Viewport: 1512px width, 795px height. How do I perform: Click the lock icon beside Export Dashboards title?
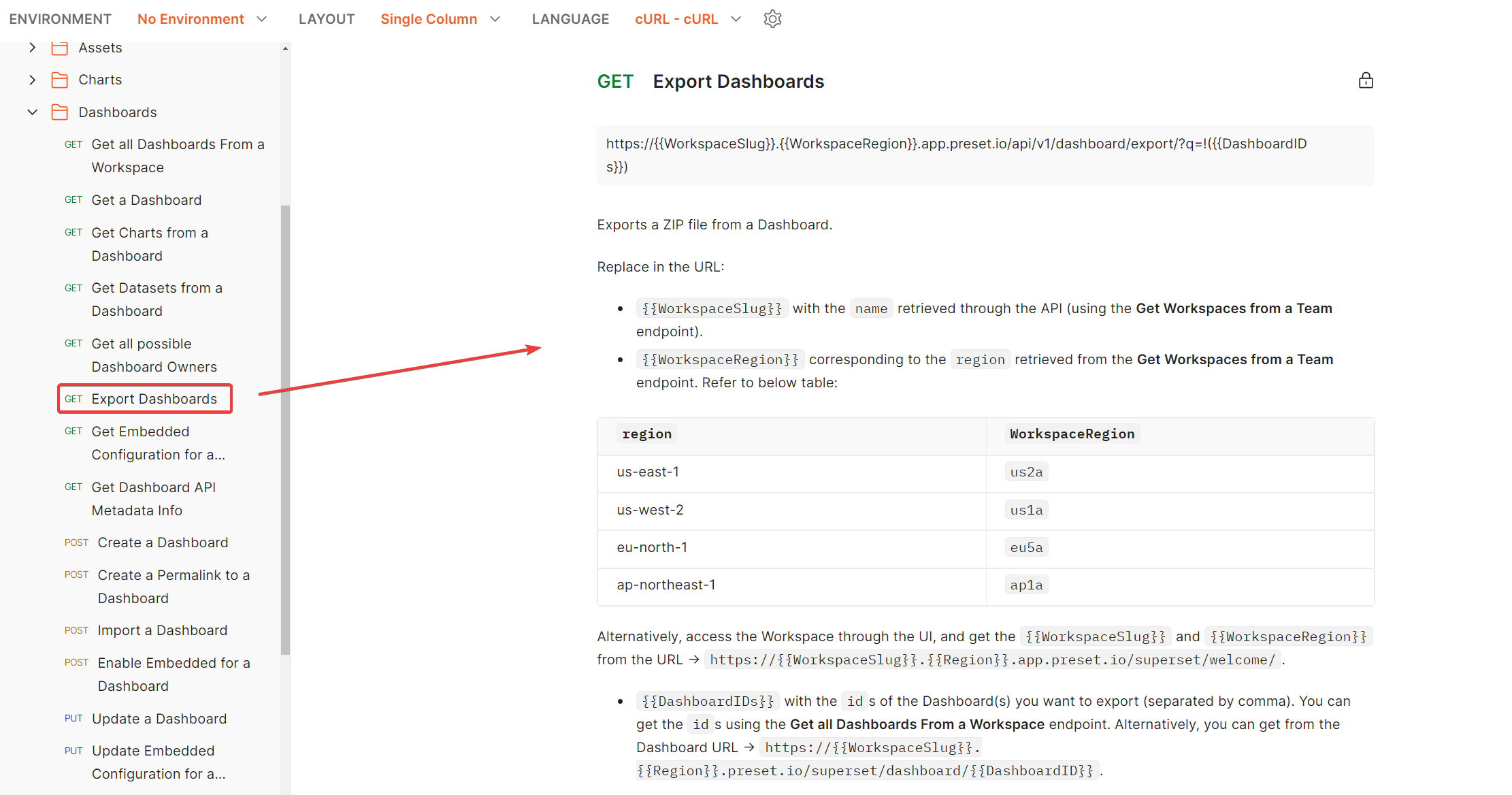1366,80
